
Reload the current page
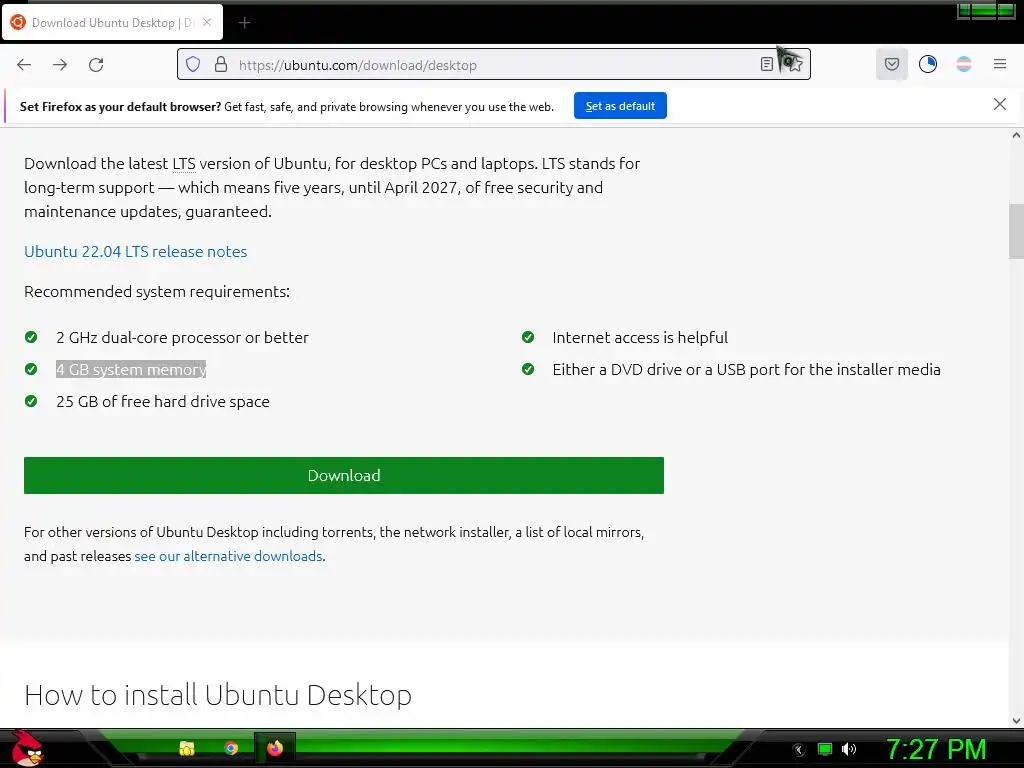pyautogui.click(x=96, y=65)
